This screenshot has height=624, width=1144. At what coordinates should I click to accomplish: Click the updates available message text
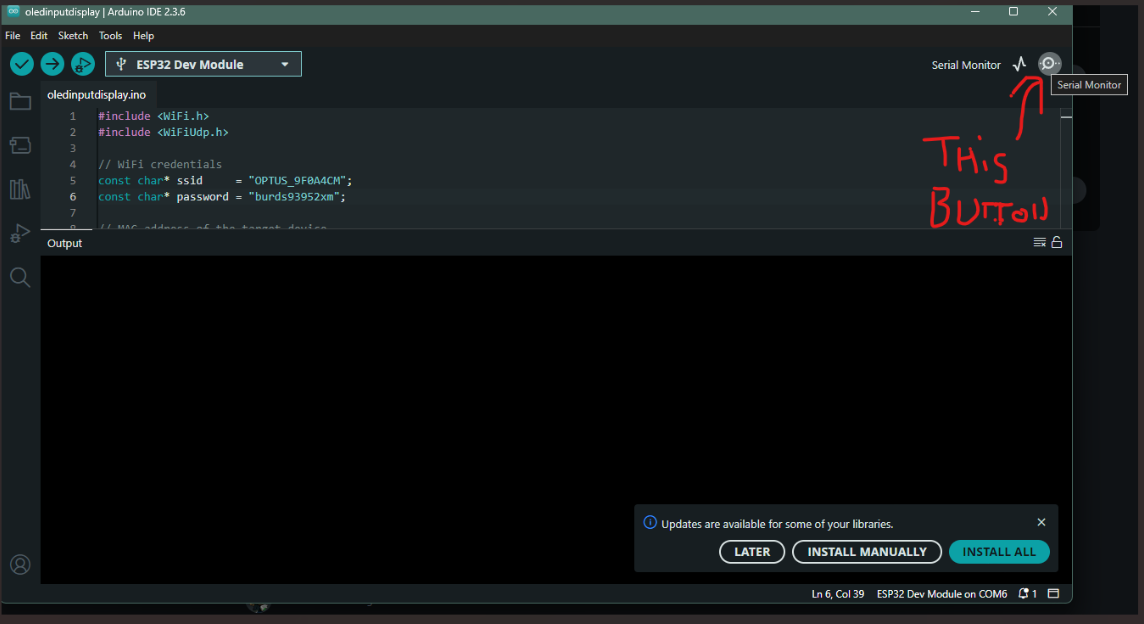coord(777,524)
